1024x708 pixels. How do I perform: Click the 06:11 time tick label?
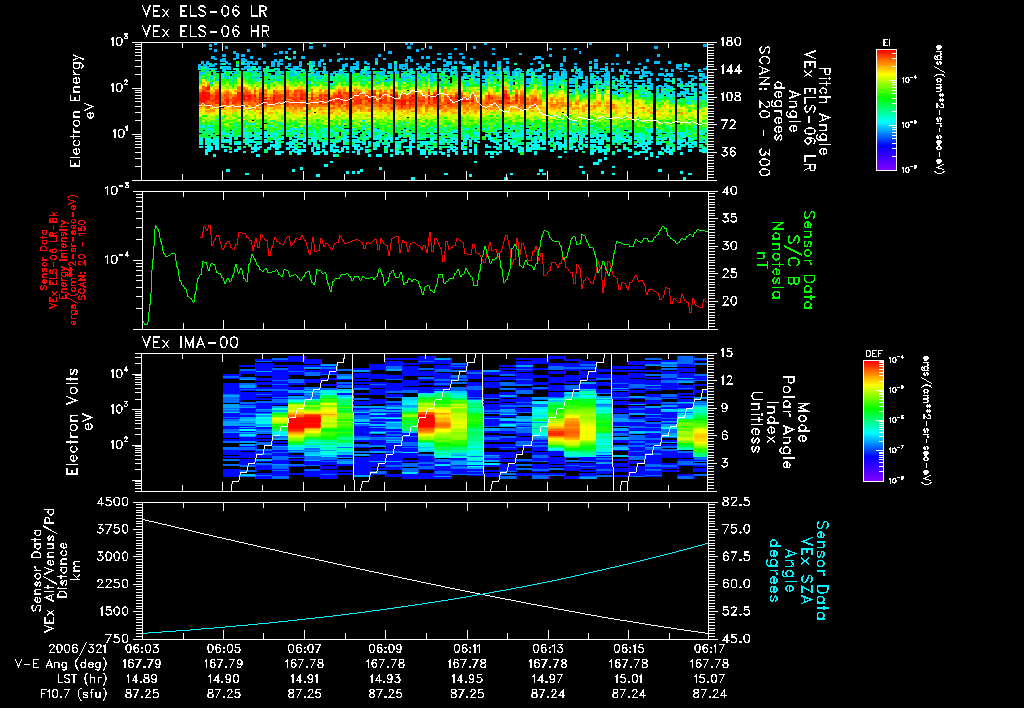coord(466,650)
